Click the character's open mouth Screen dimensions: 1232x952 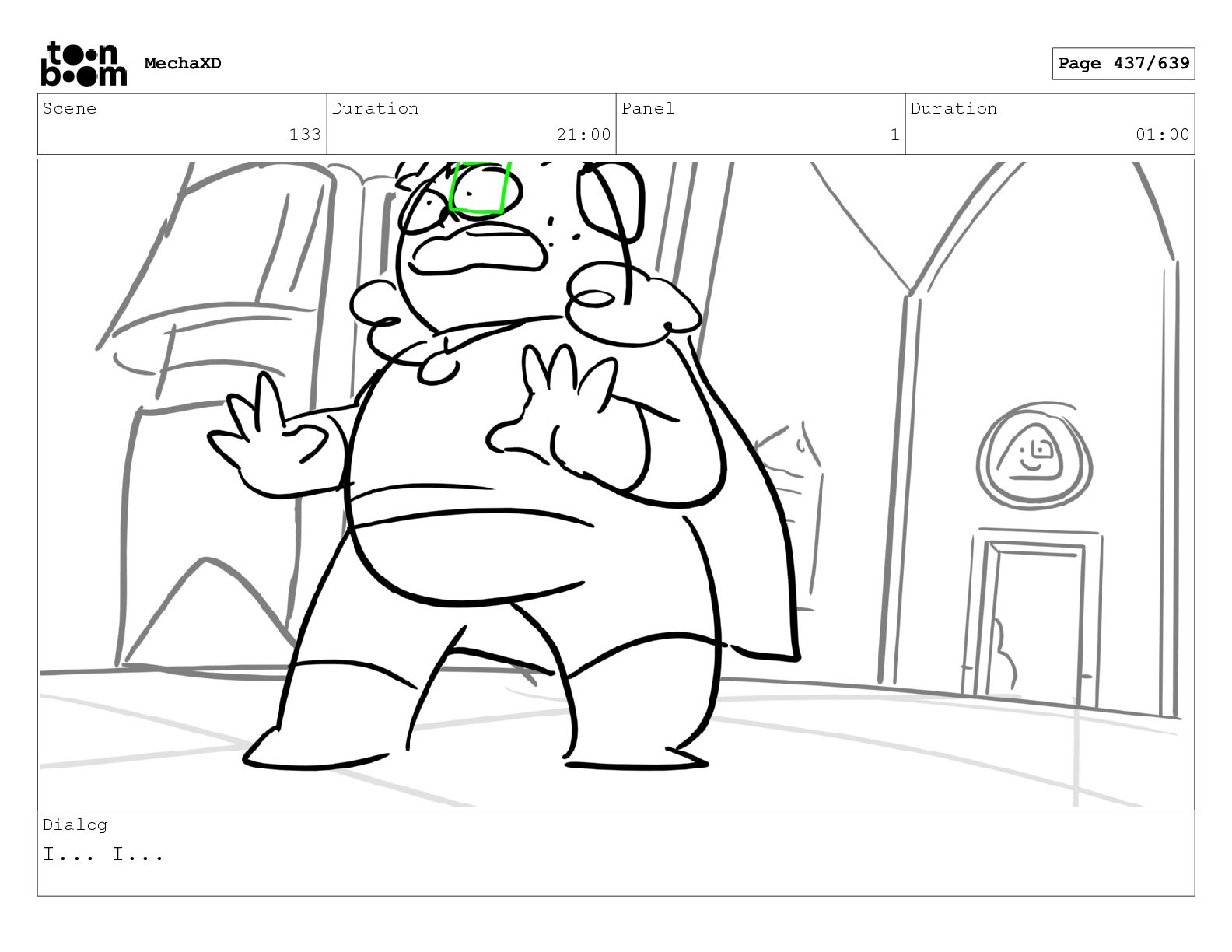pyautogui.click(x=480, y=248)
